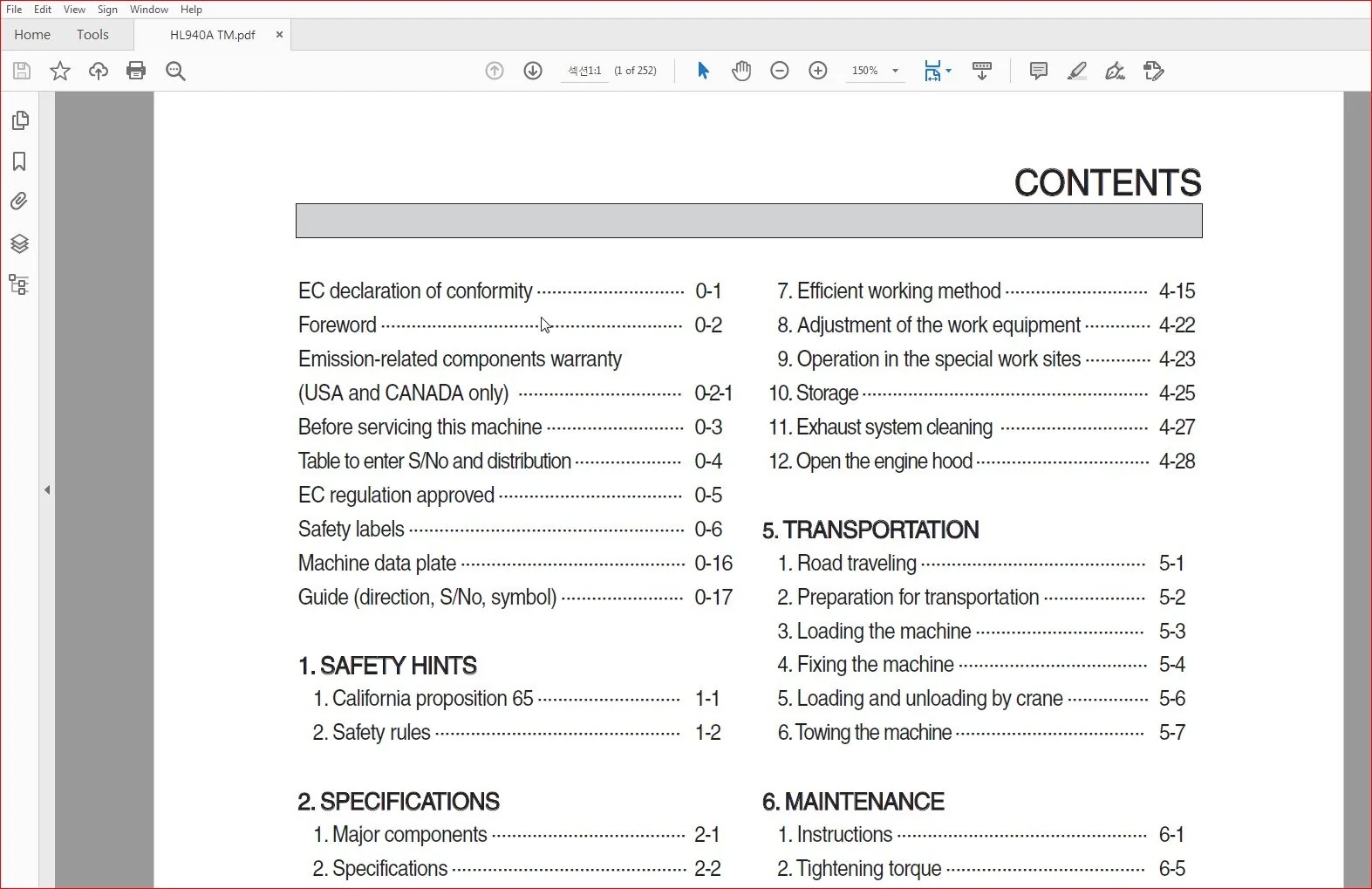1372x889 pixels.
Task: Click the '6. MAINTENANCE' heading
Action: (x=853, y=801)
